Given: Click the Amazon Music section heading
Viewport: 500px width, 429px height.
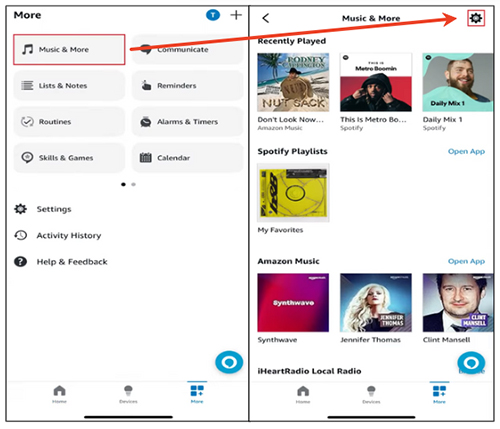Looking at the screenshot, I should coord(288,261).
